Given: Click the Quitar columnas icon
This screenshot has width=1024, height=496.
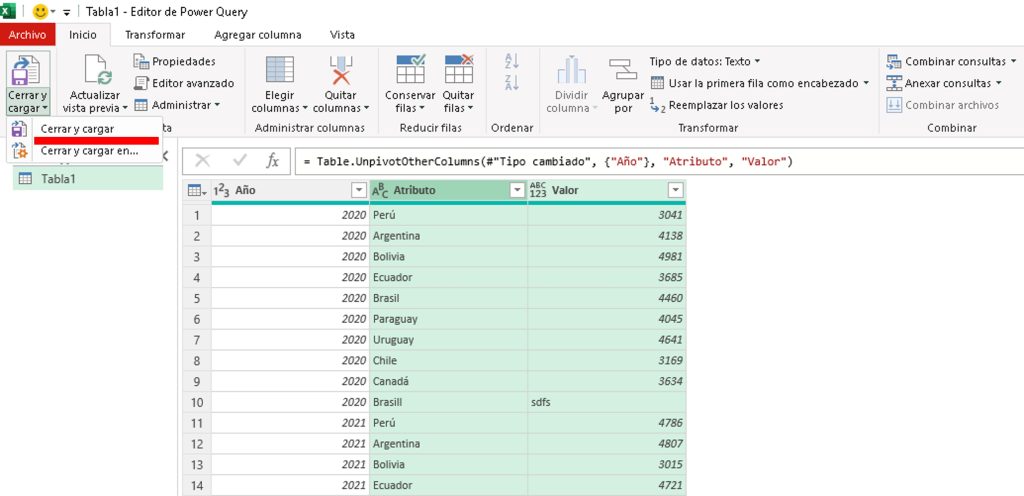Looking at the screenshot, I should (340, 69).
